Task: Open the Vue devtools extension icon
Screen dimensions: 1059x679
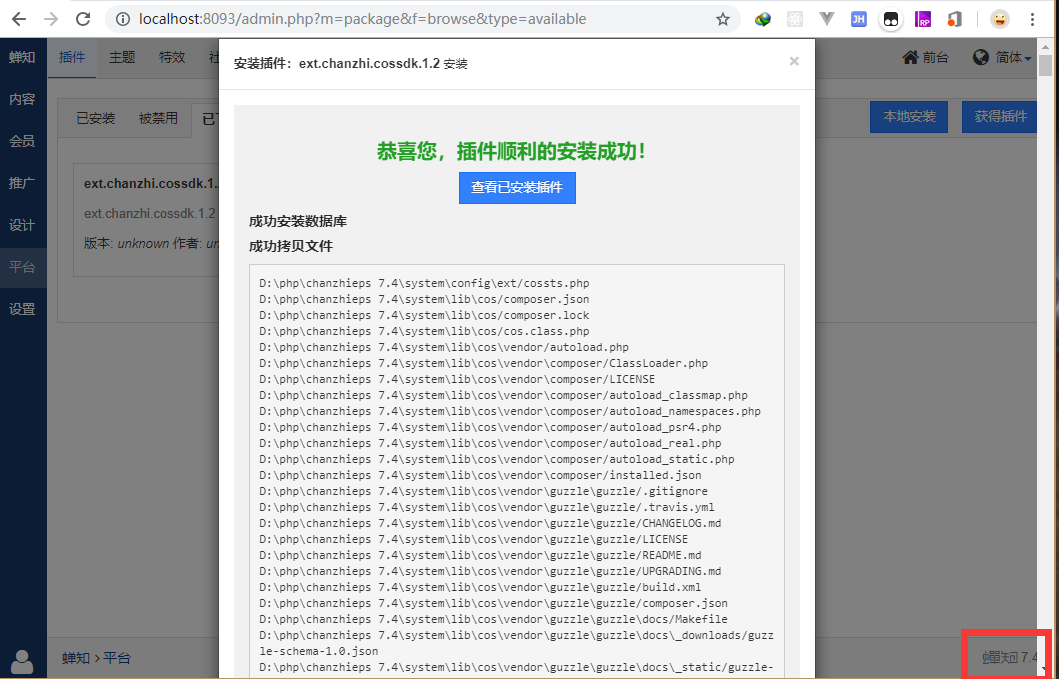Action: point(827,20)
